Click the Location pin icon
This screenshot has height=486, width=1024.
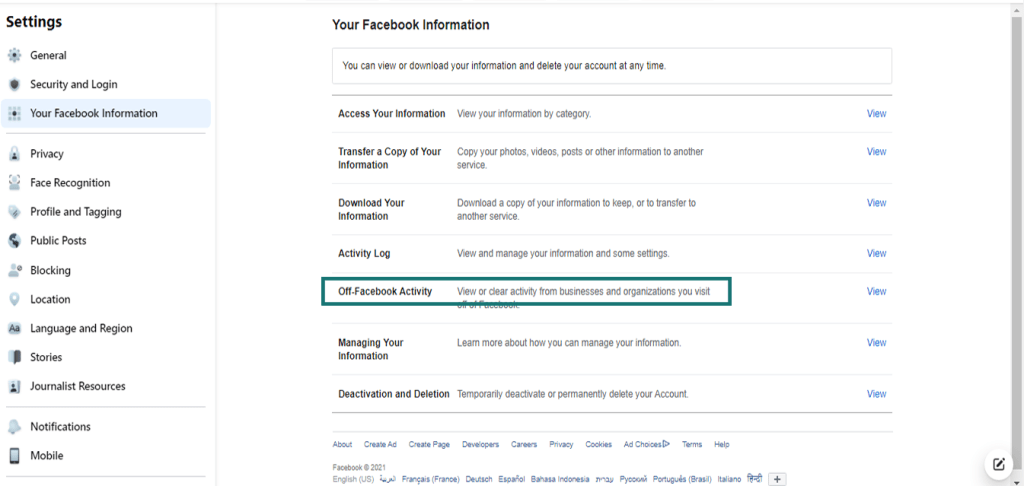point(14,299)
